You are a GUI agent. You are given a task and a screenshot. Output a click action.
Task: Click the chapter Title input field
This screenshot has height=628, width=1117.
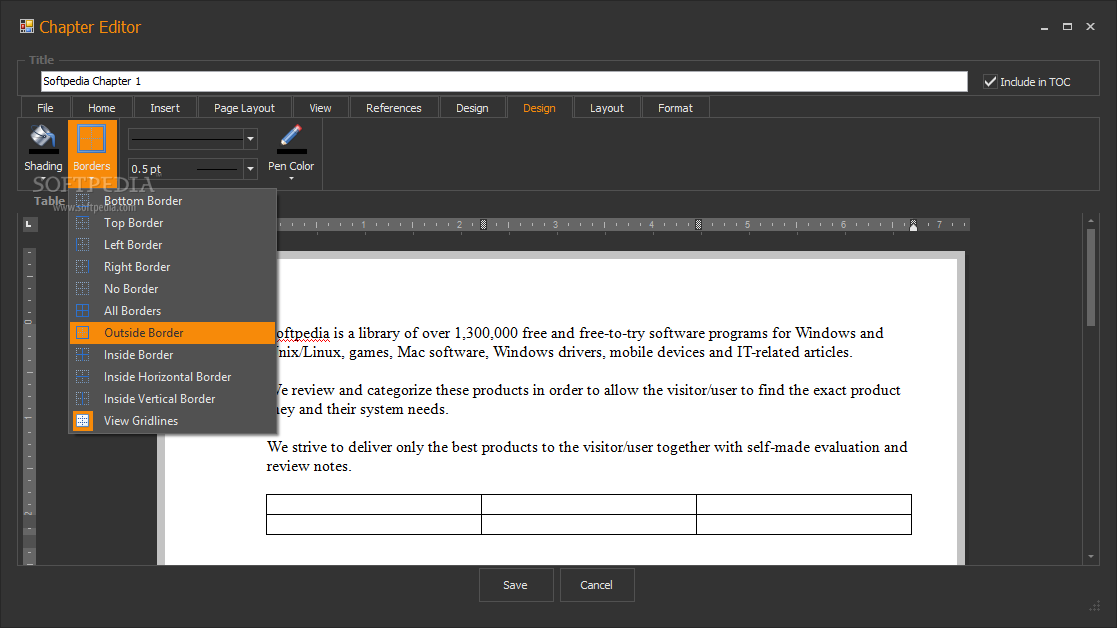[x=504, y=81]
